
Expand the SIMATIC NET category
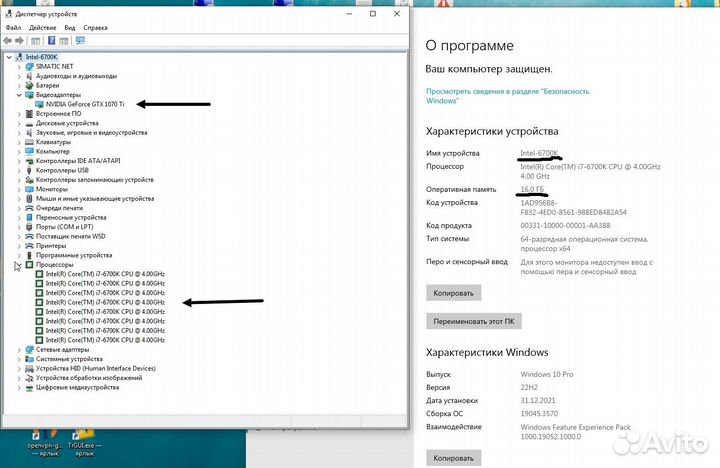point(19,67)
